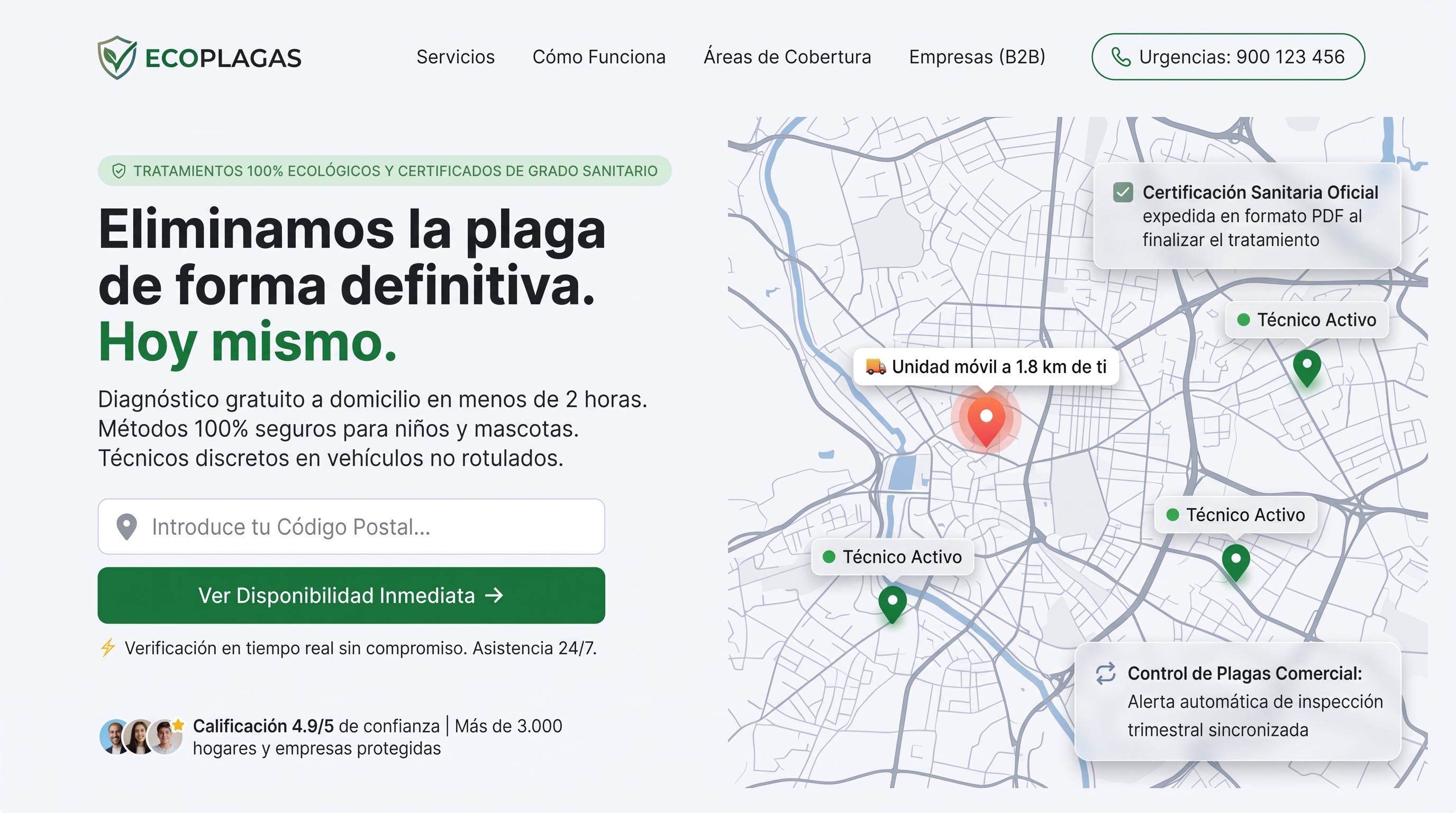Click the green ecological treatments badge
1456x813 pixels.
click(384, 171)
